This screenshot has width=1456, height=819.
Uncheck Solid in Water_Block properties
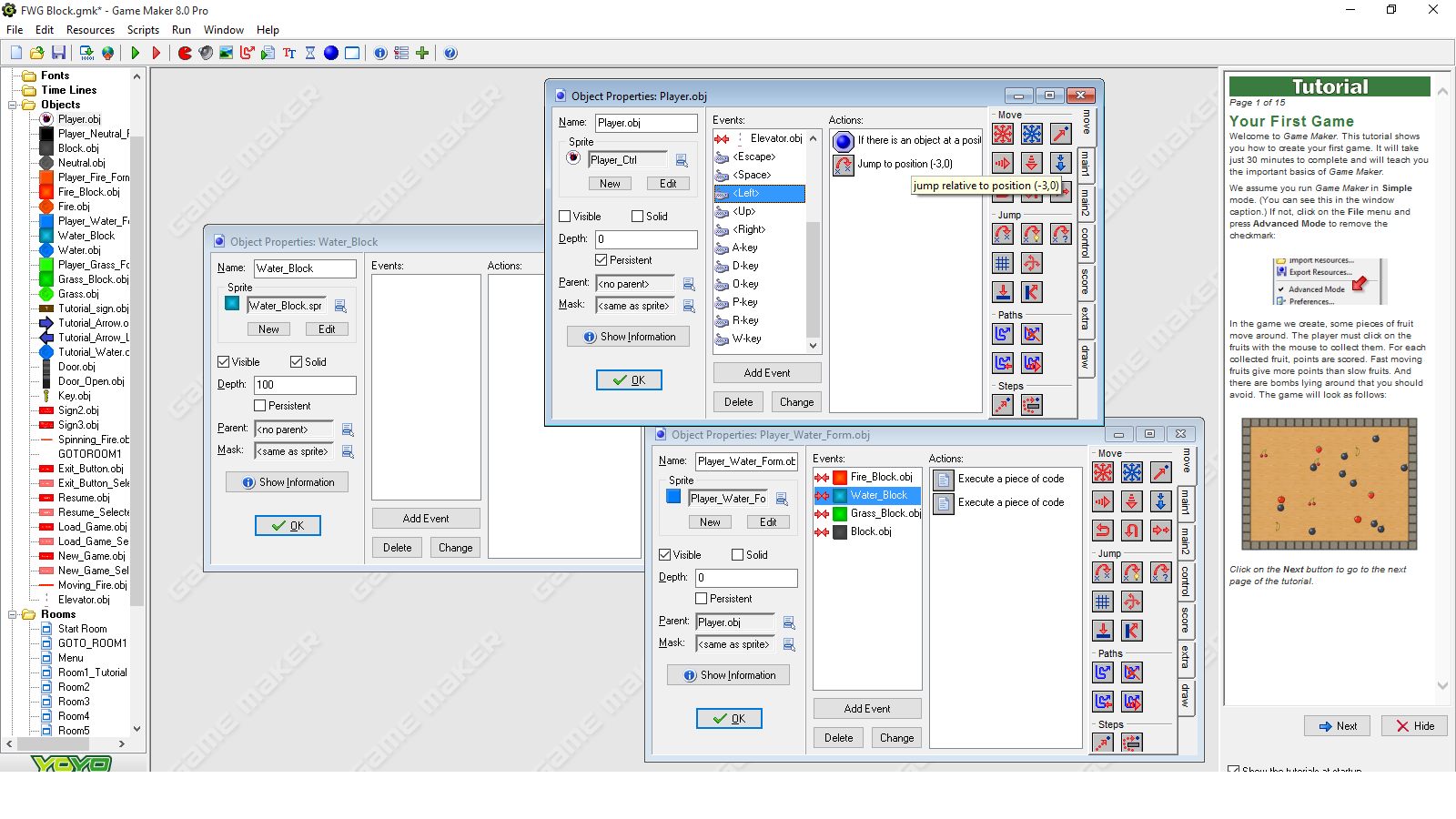coord(297,362)
